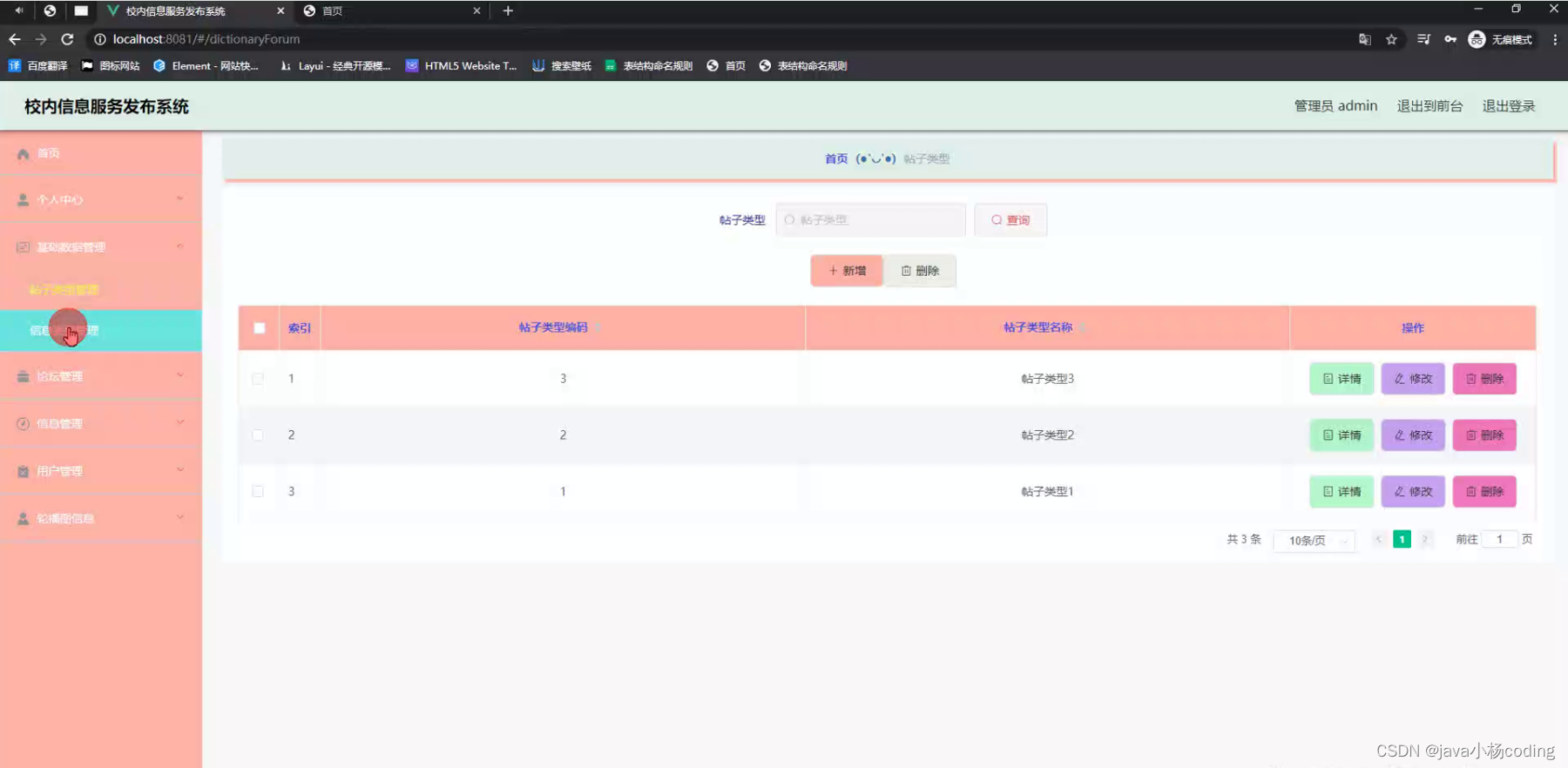This screenshot has width=1568, height=768.
Task: Expand the 用户管理 sidebar menu chevron
Action: (180, 470)
